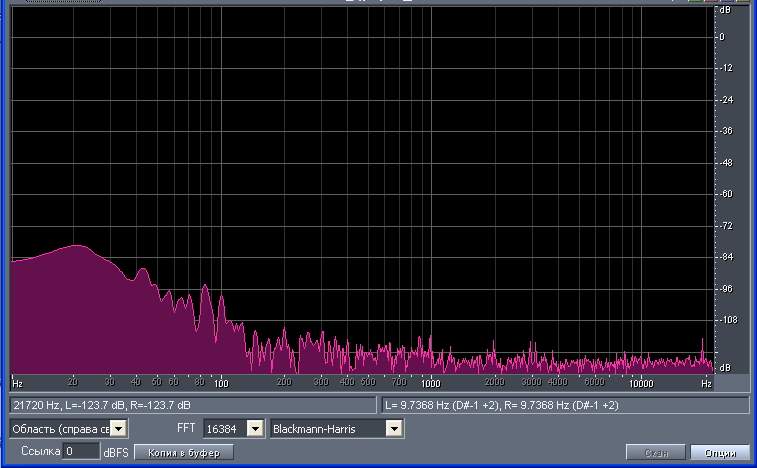Screen dimensions: 757x468
Task: Click the 20 Hz mark on frequency axis
Action: (73, 383)
